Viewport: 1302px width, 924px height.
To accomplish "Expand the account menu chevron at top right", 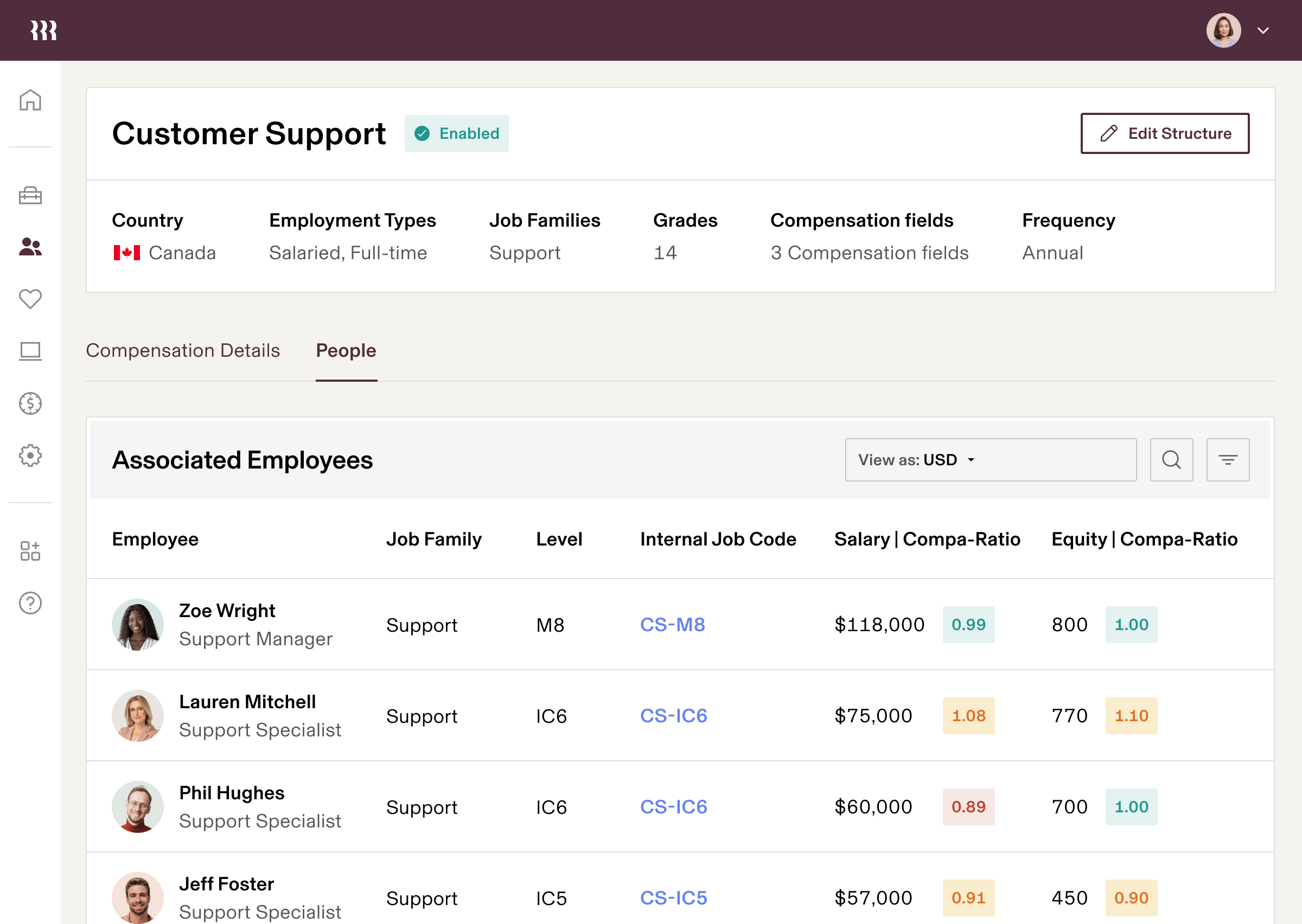I will click(1263, 30).
